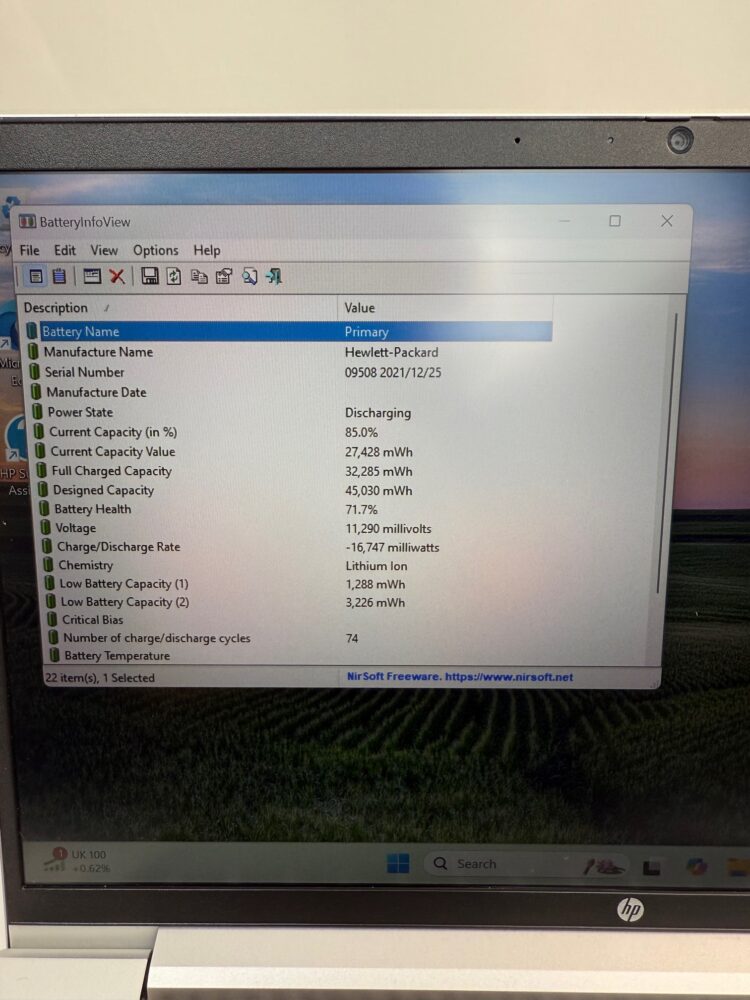The height and width of the screenshot is (1000, 750).
Task: Click the -16,747 milliwatts value
Action: tap(392, 547)
